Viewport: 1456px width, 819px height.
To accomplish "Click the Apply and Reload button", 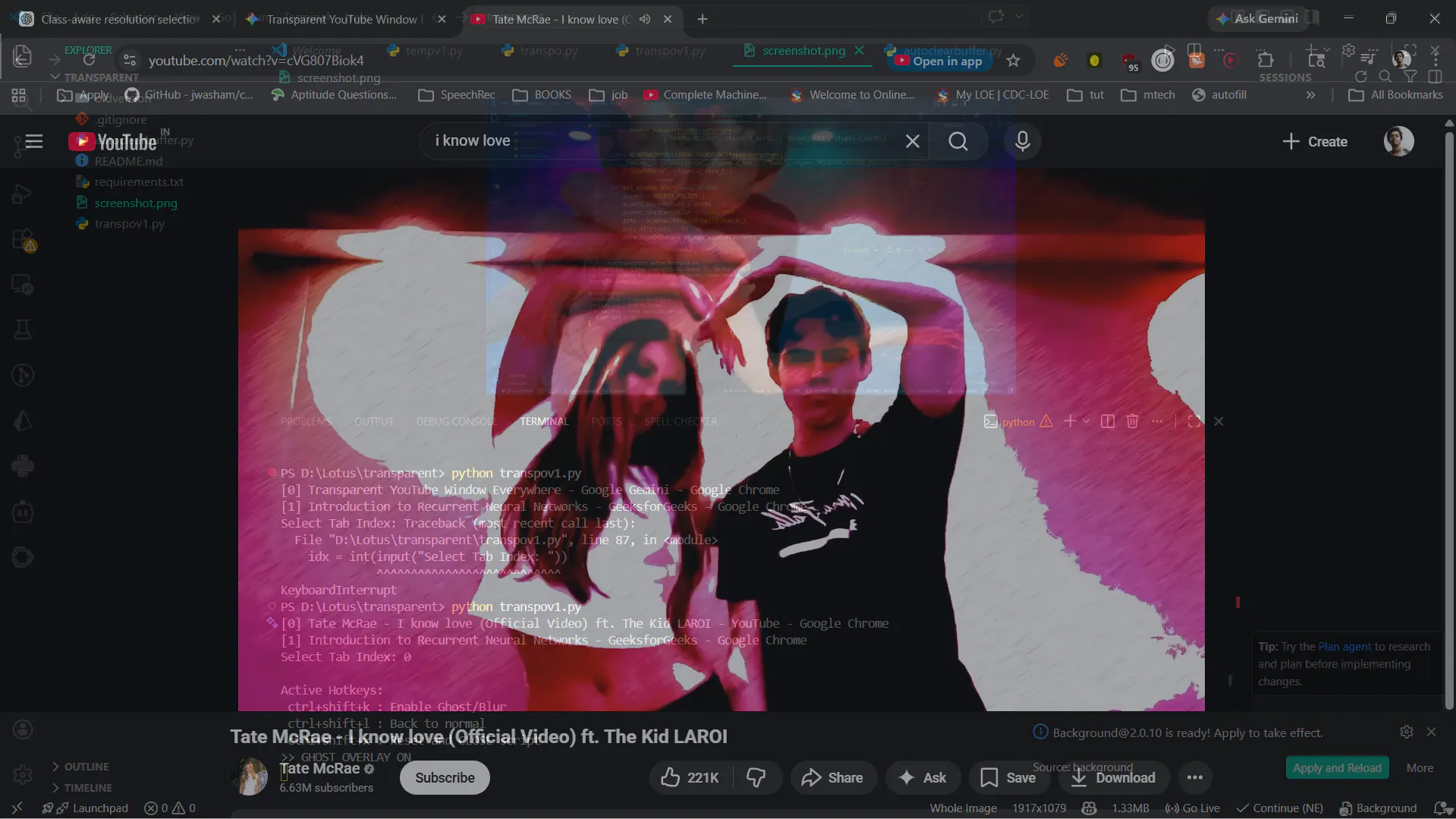I will click(x=1337, y=767).
